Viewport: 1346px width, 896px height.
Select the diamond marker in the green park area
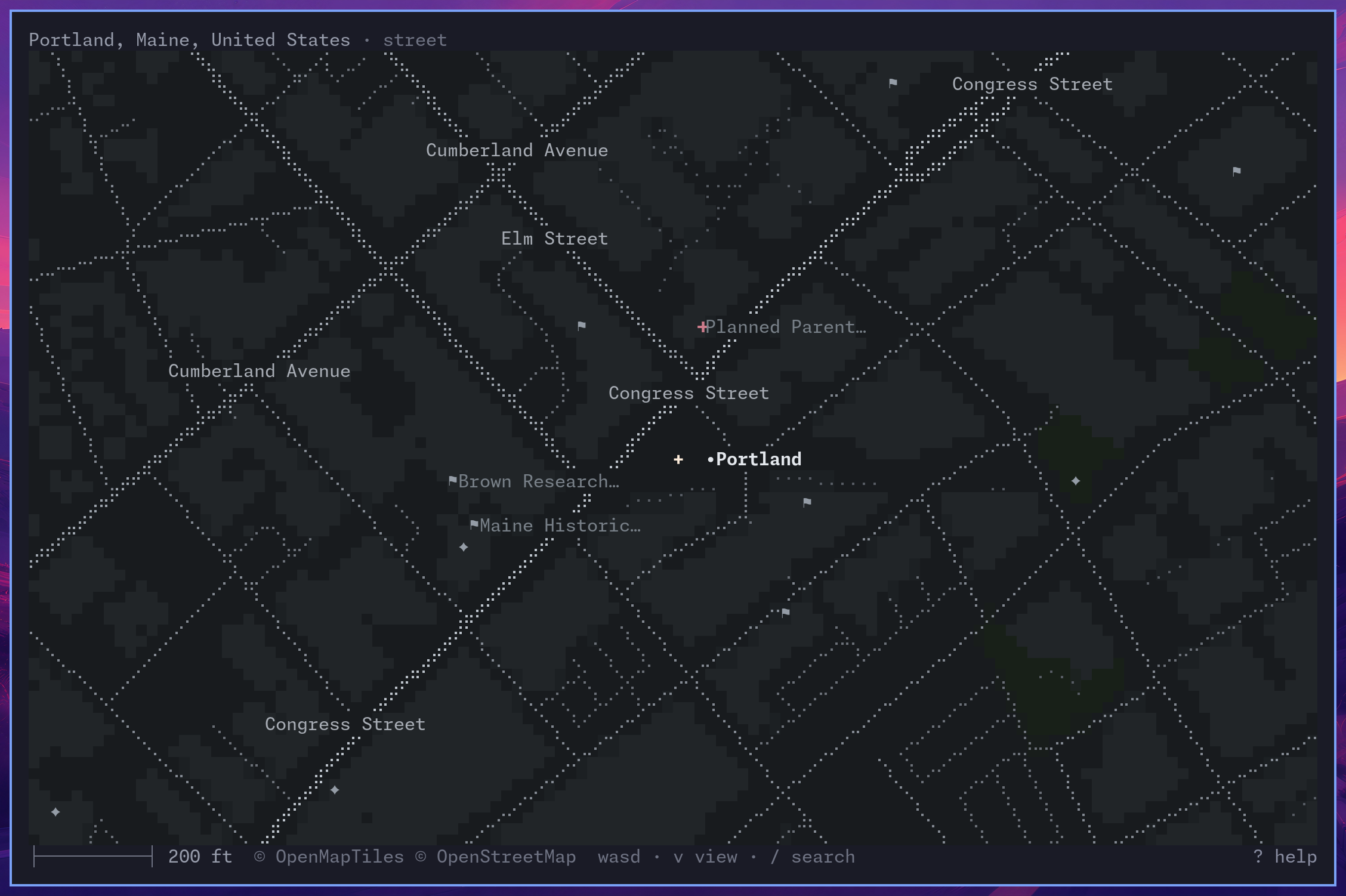point(1076,481)
